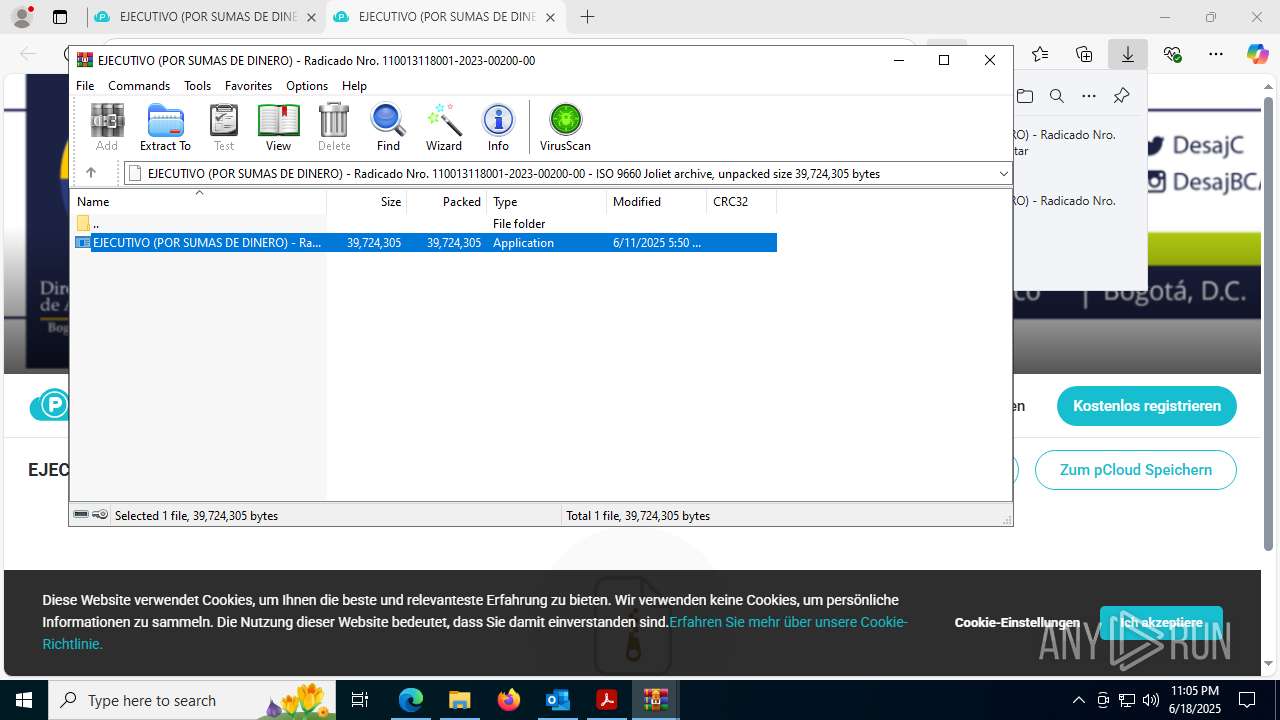The height and width of the screenshot is (720, 1280).
Task: Click the Zum pCloud Speichern button
Action: click(x=1136, y=470)
